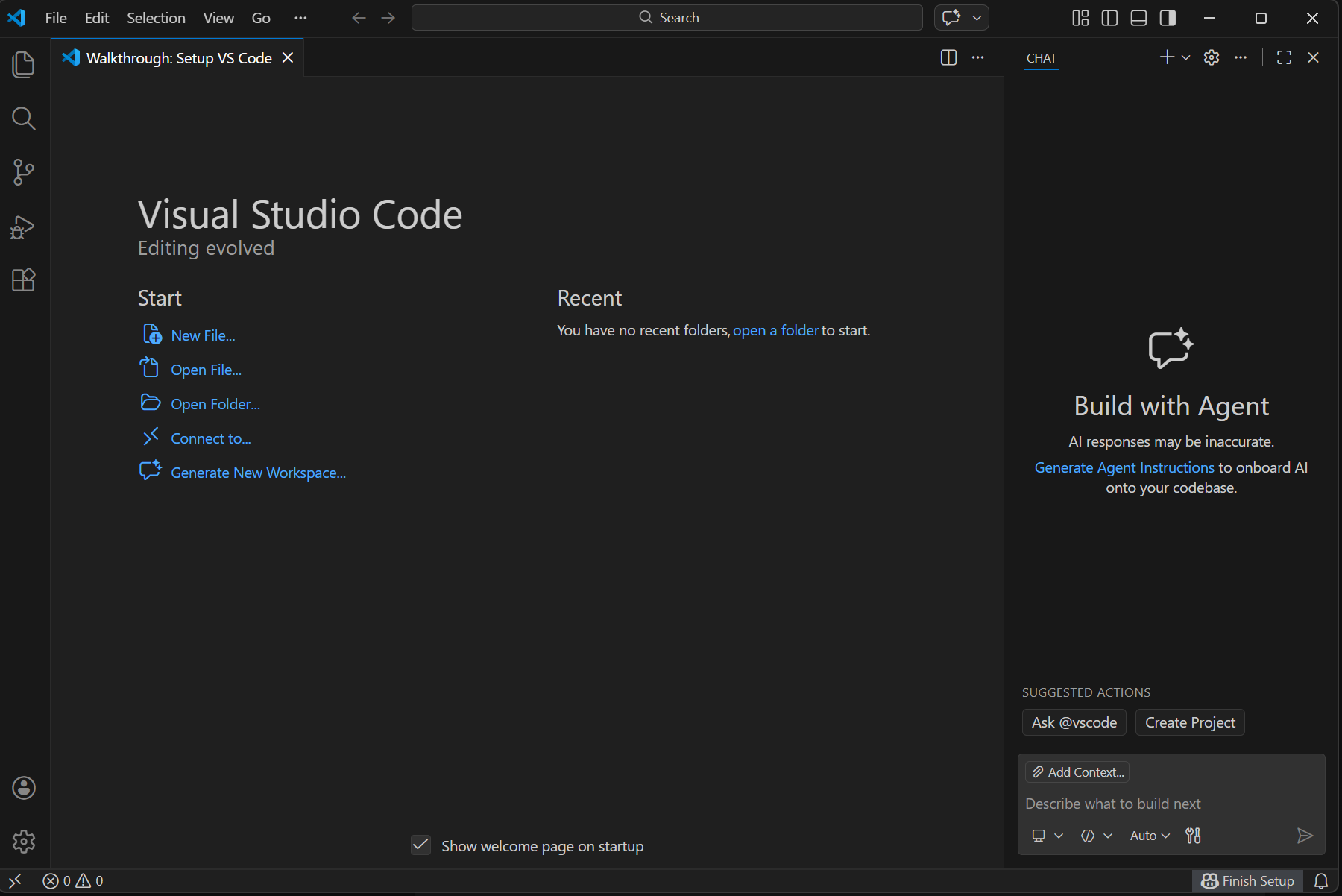Show errors and warnings count
Image resolution: width=1342 pixels, height=896 pixels.
click(73, 881)
